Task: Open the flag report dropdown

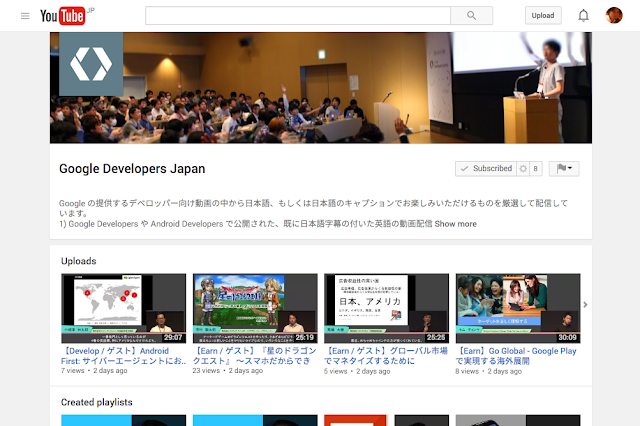Action: point(564,168)
